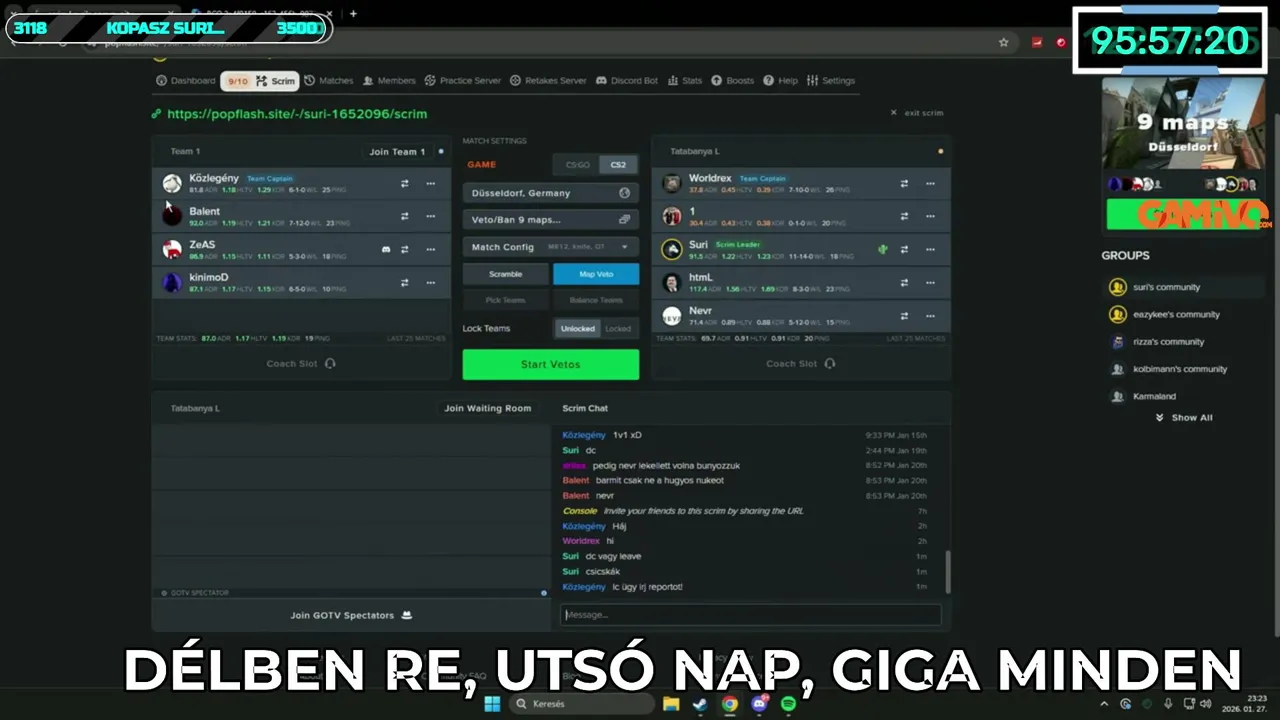Open the Match Config dropdown

(551, 247)
